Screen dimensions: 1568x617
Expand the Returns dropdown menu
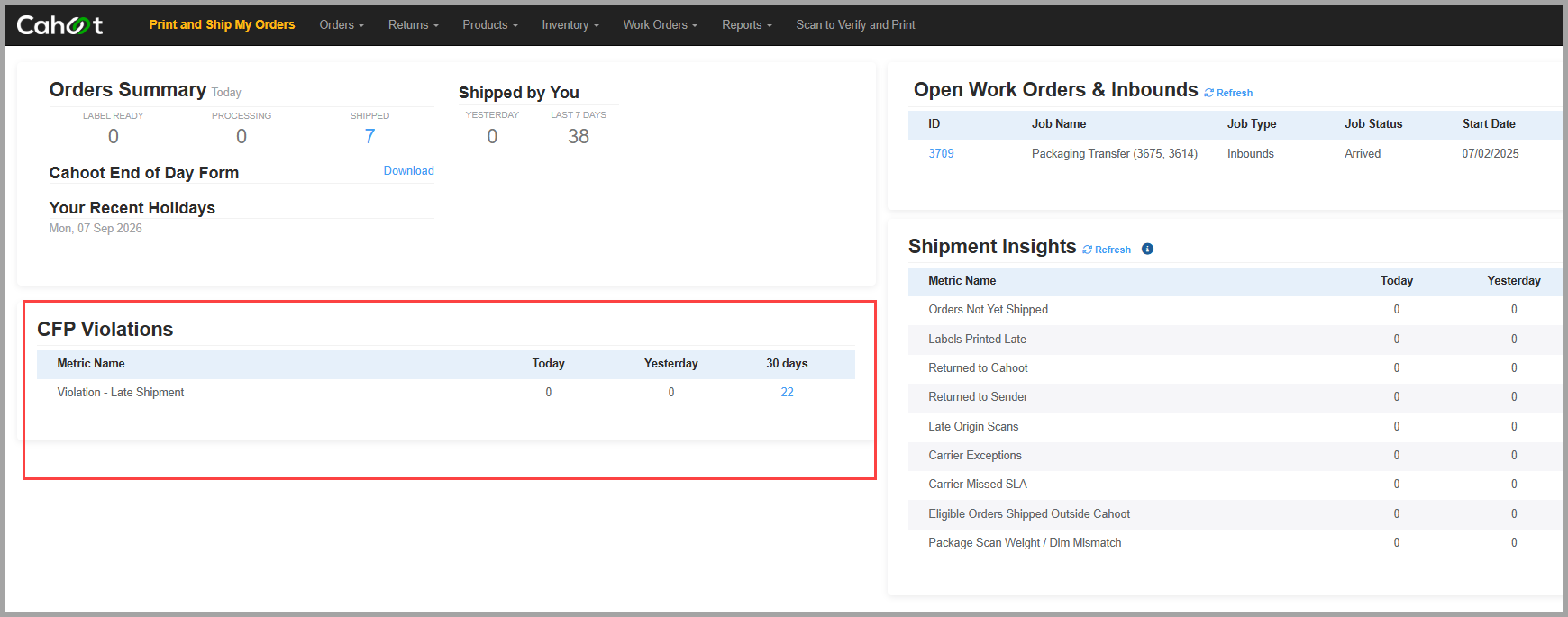(x=414, y=24)
